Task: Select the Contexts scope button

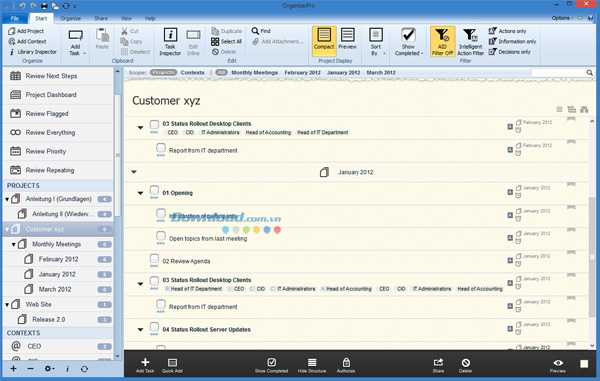Action: point(192,72)
